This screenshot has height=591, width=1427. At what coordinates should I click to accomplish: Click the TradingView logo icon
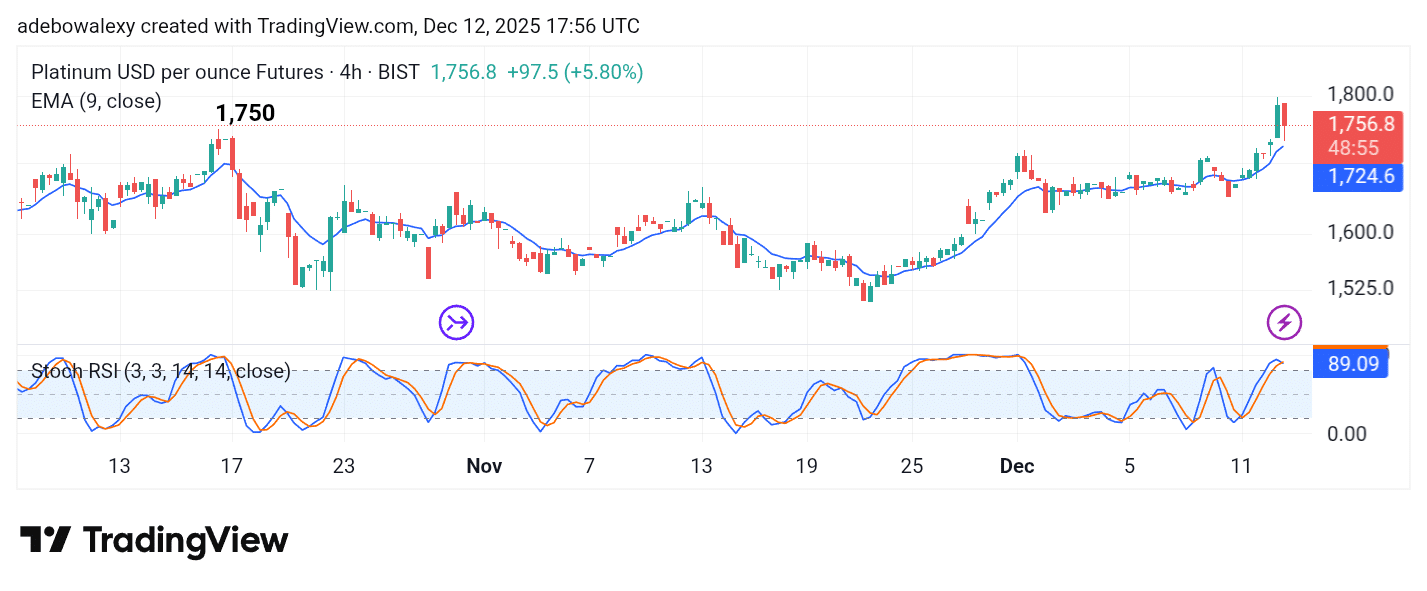[x=48, y=539]
